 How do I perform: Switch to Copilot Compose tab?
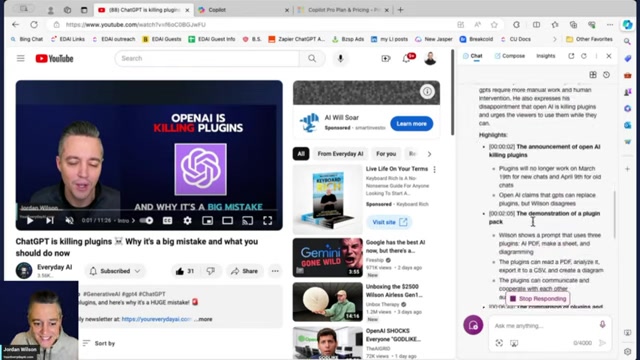click(509, 56)
